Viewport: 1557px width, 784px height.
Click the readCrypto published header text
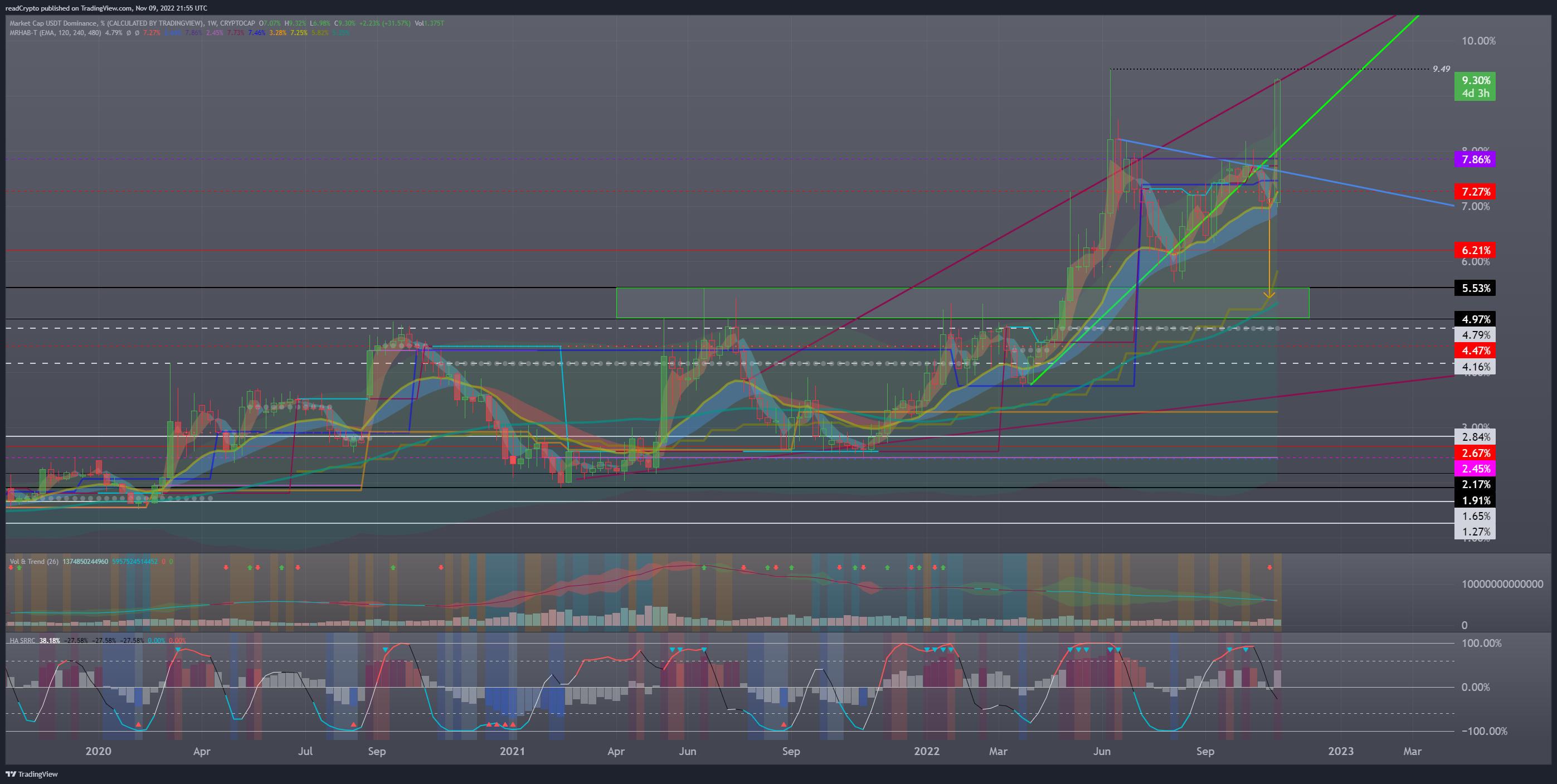[x=106, y=8]
